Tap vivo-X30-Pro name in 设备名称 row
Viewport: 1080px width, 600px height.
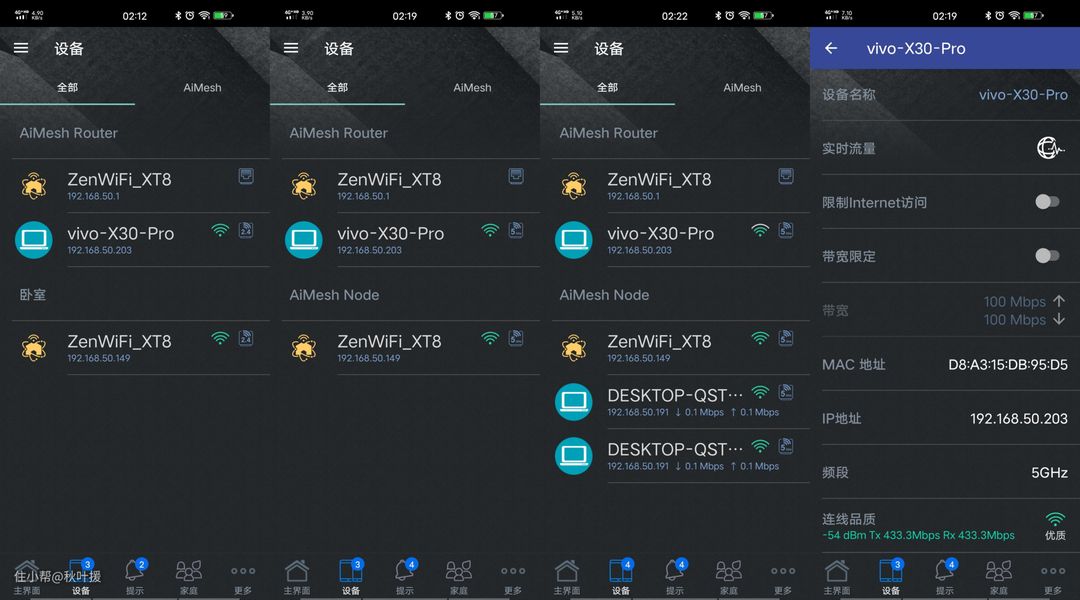pos(1022,95)
